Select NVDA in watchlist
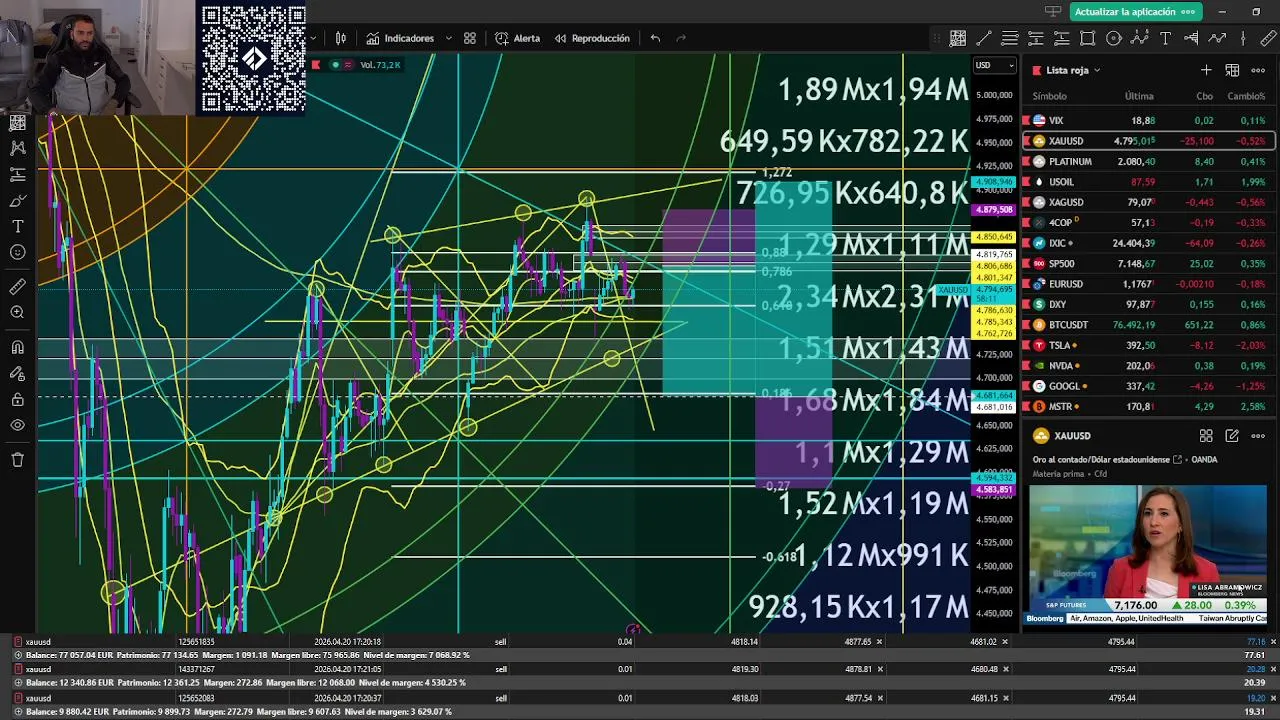 coord(1148,366)
